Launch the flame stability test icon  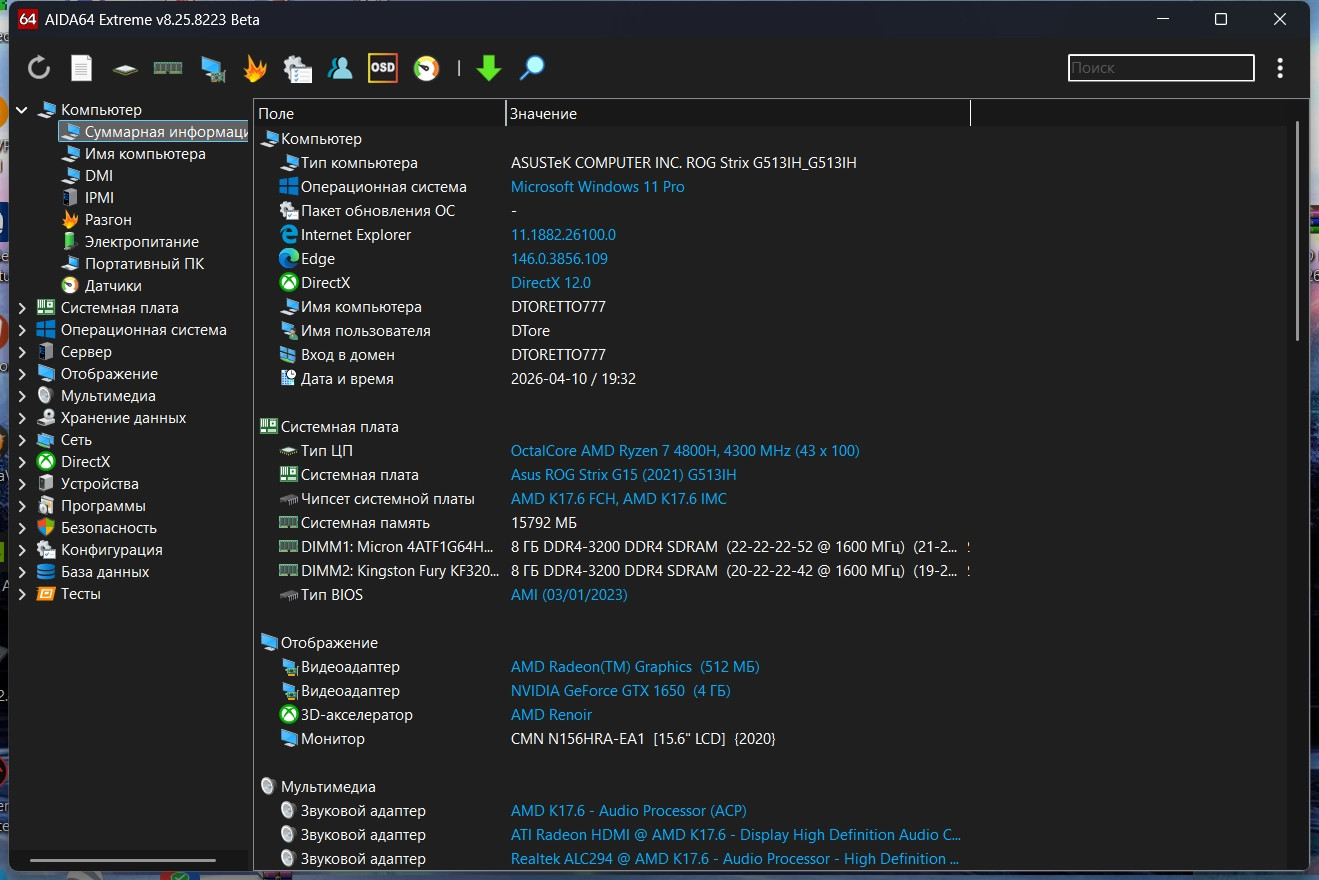click(x=255, y=68)
